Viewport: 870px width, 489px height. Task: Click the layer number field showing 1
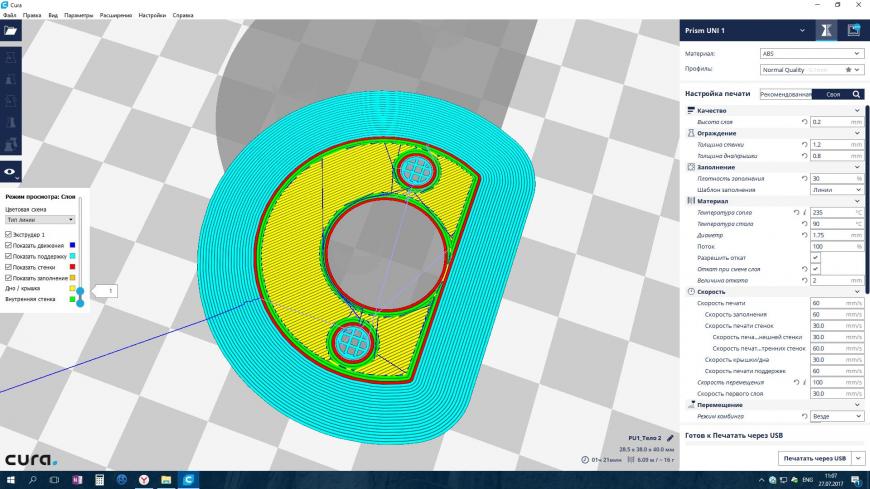(x=108, y=291)
